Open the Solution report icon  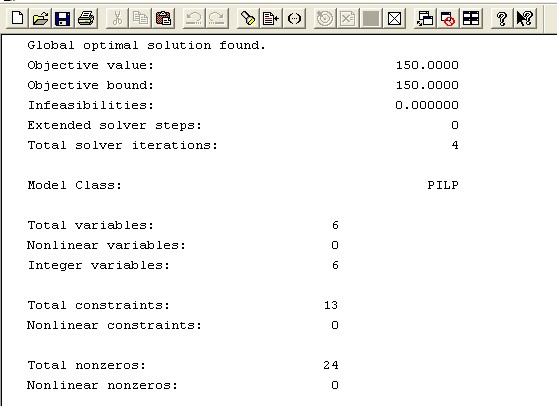tap(348, 18)
